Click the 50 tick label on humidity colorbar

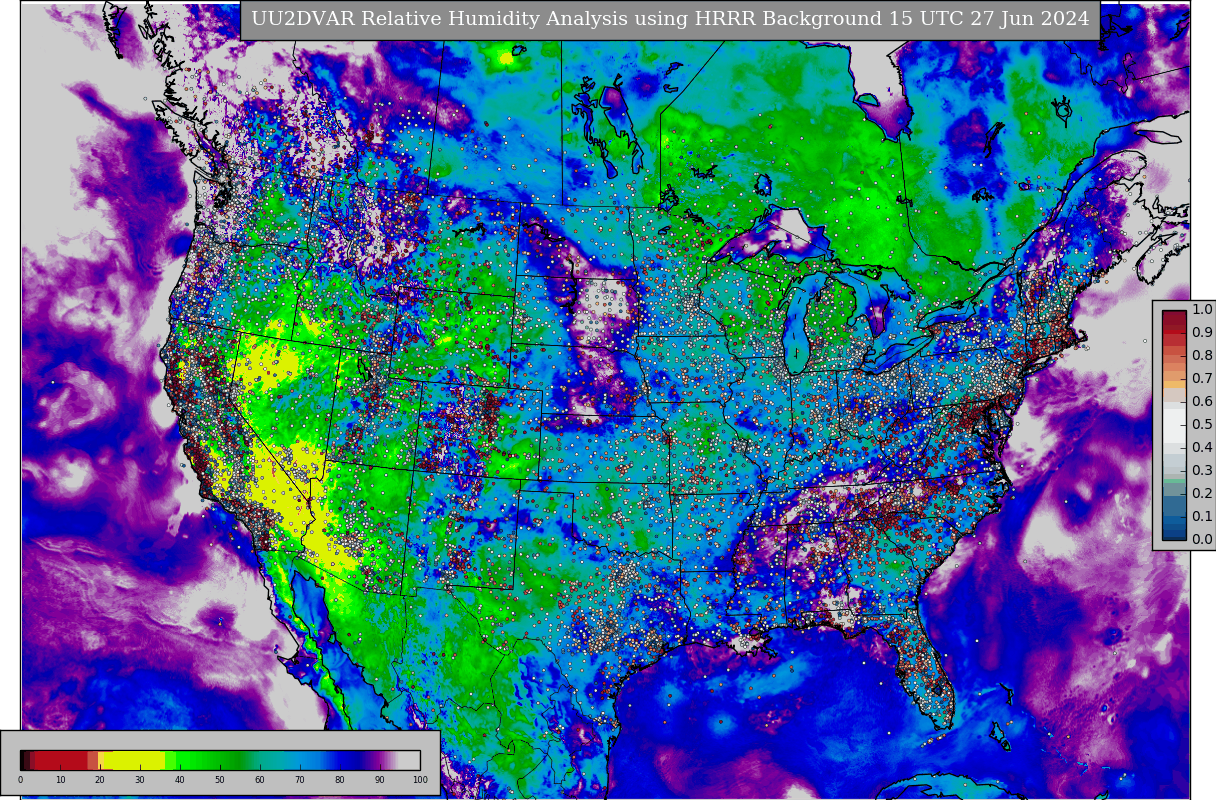[220, 781]
